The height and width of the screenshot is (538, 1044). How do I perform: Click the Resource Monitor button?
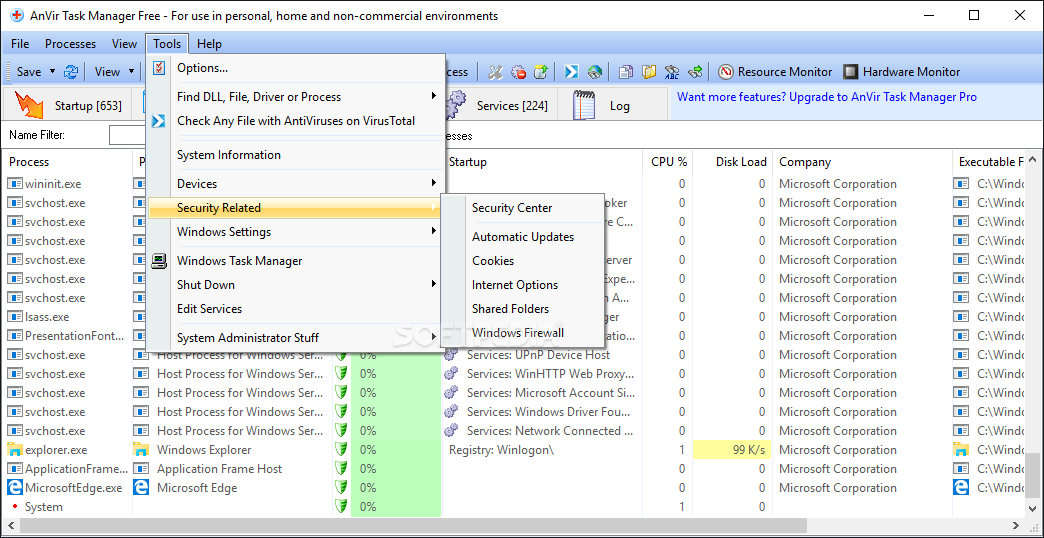tap(776, 72)
